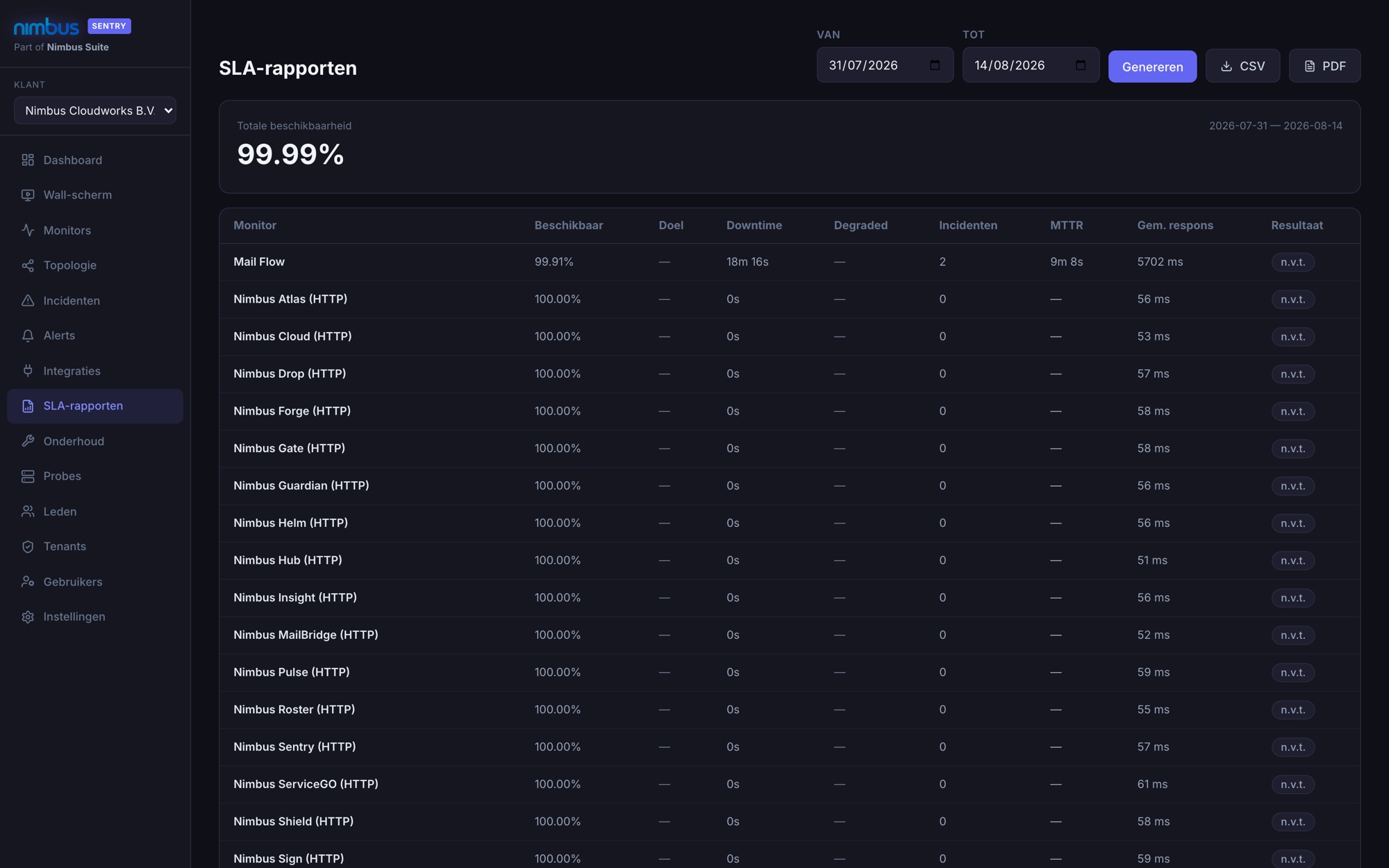Click the 5702 ms response value
Viewport: 1389px width, 868px height.
tap(1160, 262)
